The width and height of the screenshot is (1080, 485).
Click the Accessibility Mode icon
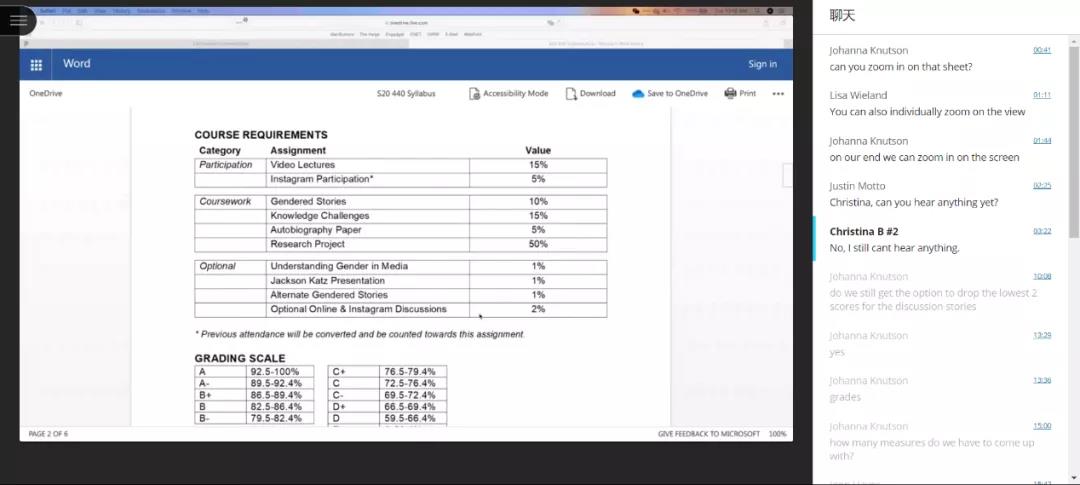click(474, 94)
